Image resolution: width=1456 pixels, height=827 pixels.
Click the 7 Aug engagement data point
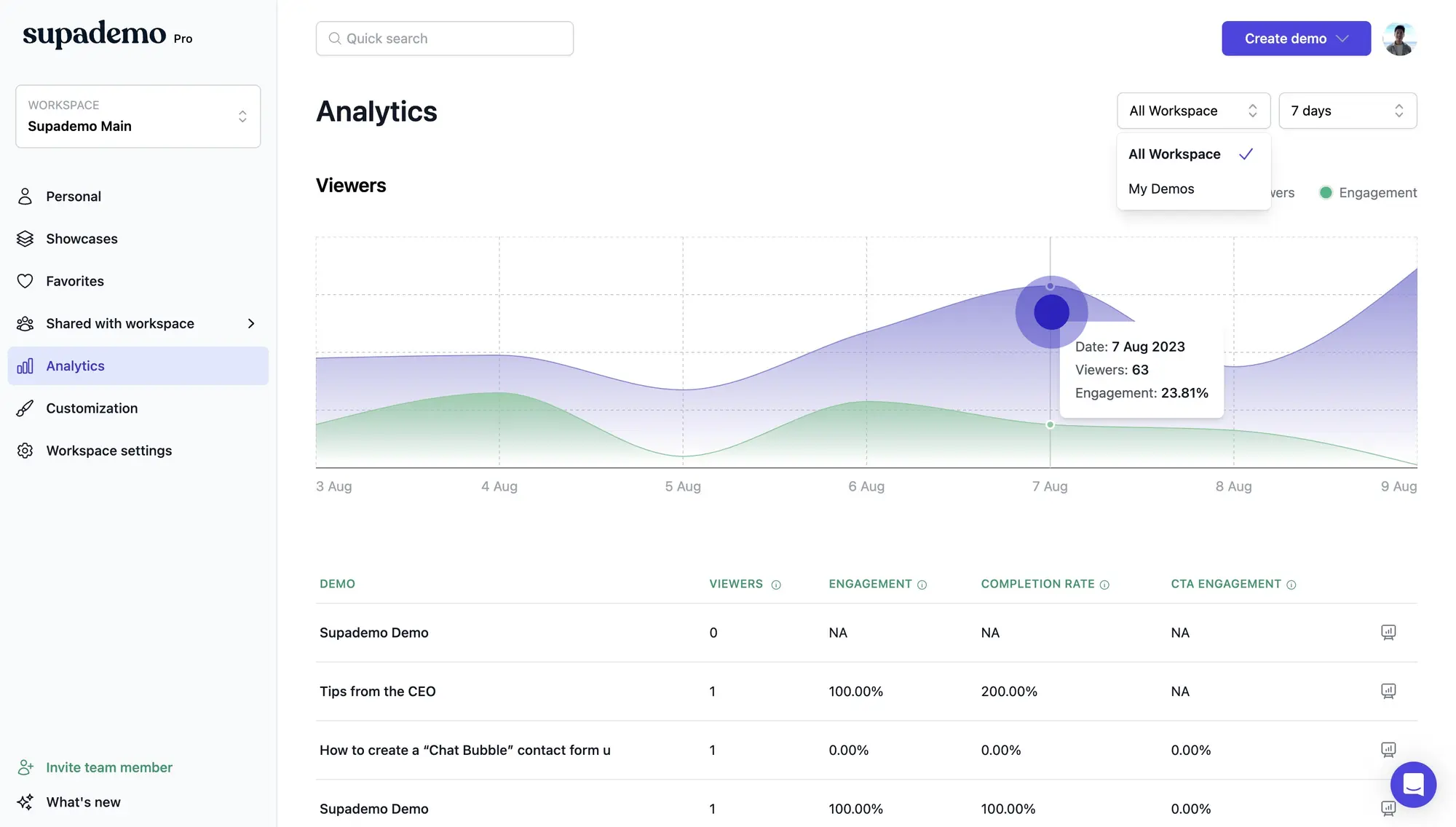(1050, 424)
